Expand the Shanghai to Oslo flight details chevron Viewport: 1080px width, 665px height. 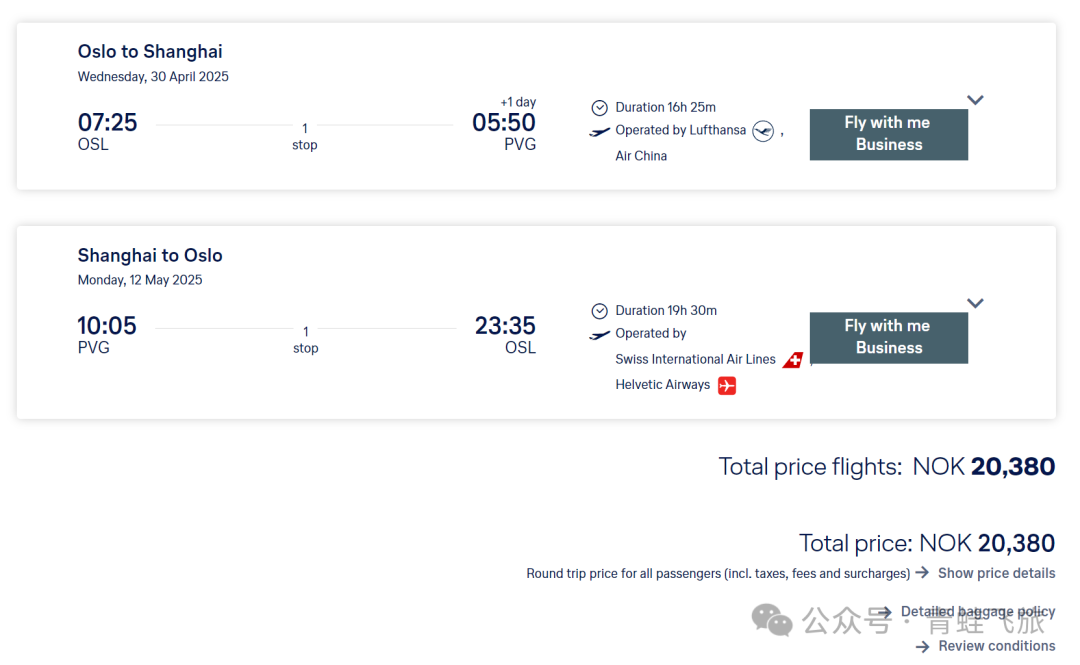coord(975,303)
